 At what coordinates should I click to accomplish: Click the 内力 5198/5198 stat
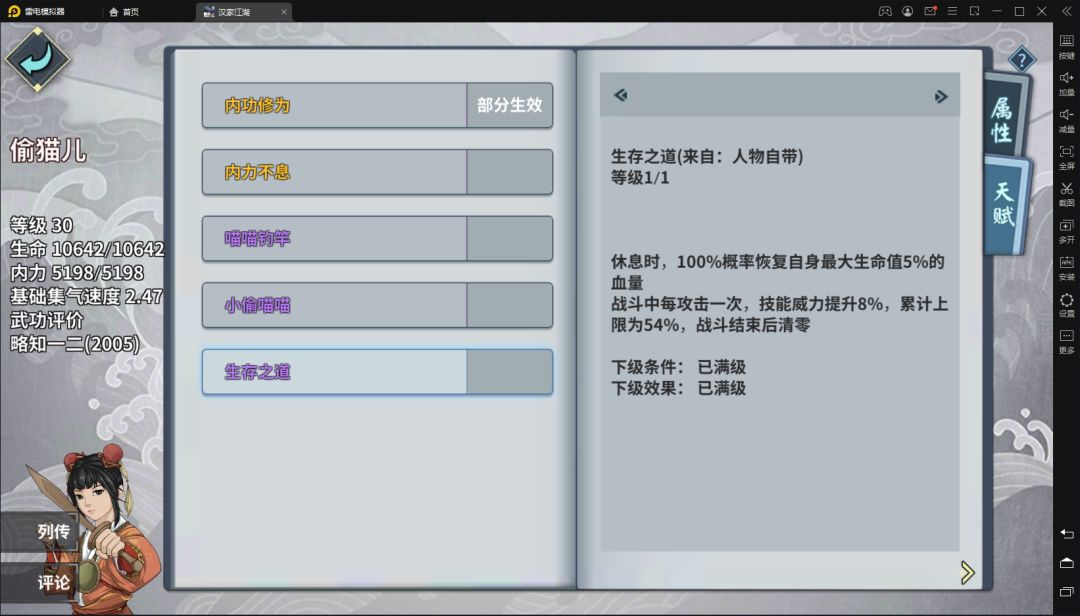tap(76, 273)
